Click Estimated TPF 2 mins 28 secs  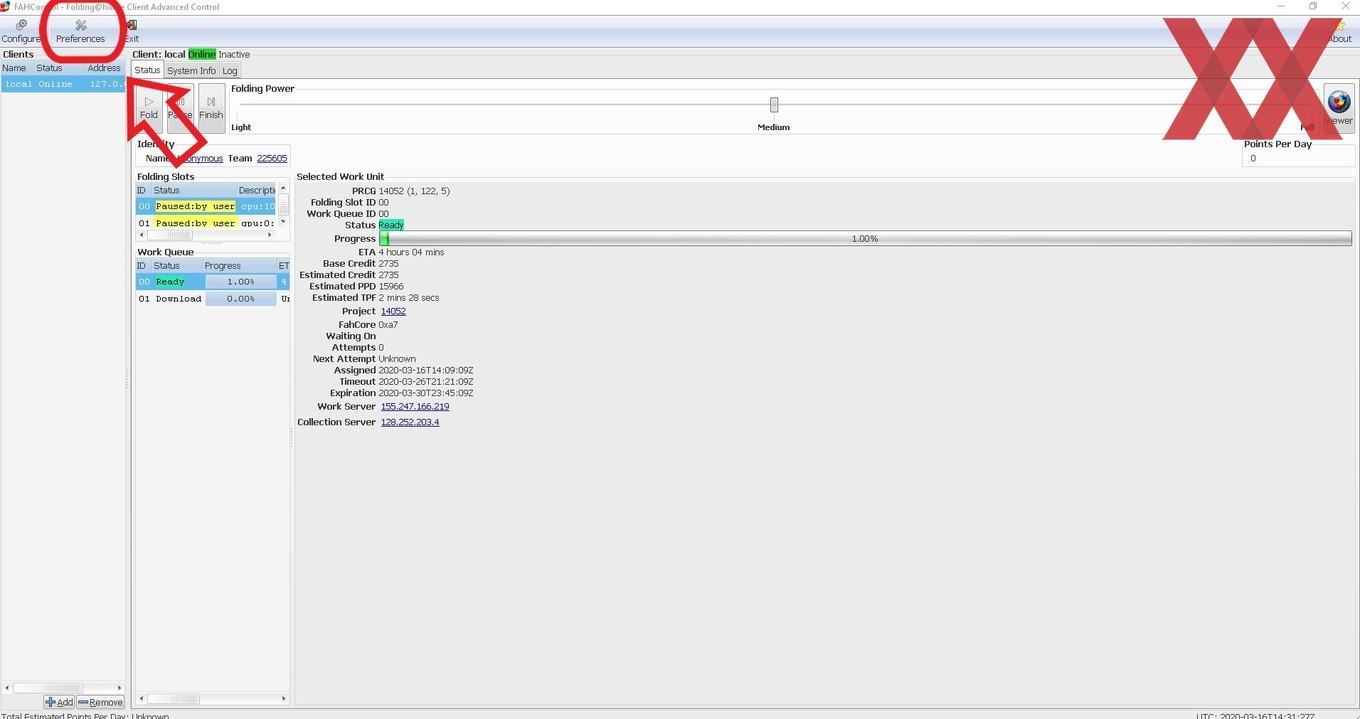point(409,298)
